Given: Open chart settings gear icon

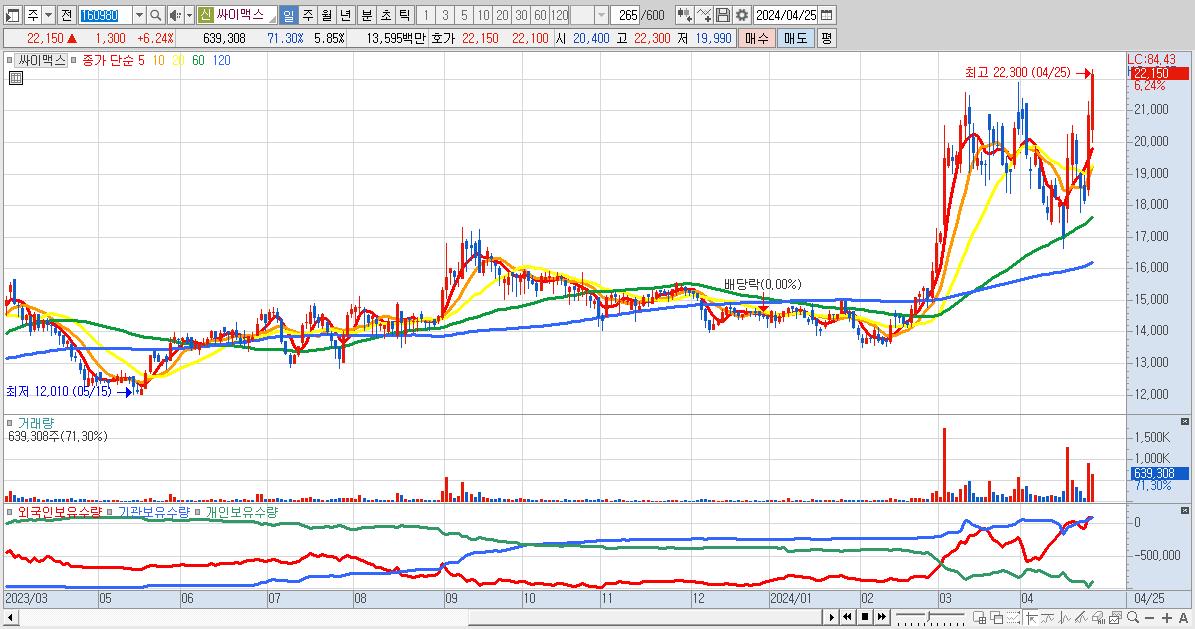Looking at the screenshot, I should coord(742,15).
